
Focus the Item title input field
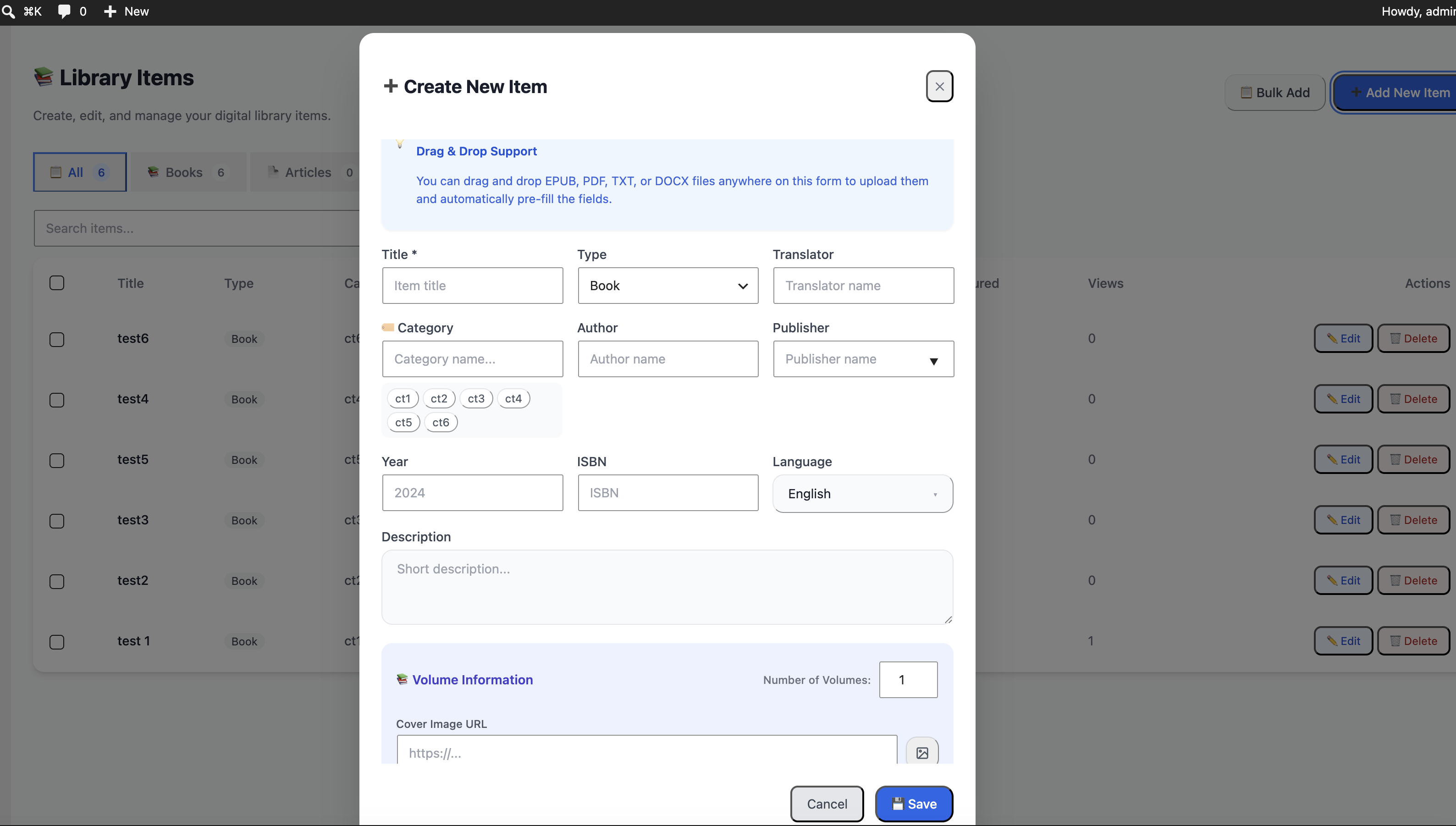pyautogui.click(x=473, y=286)
